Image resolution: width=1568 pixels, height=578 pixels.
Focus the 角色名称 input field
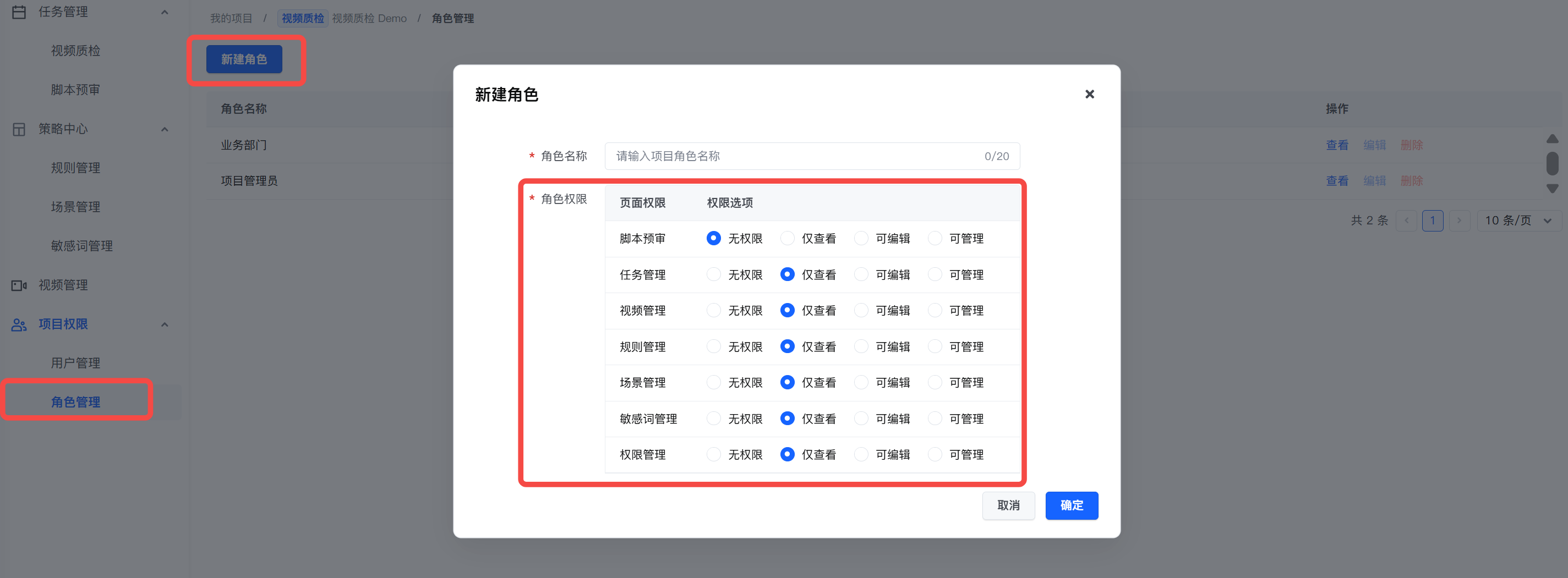[812, 156]
